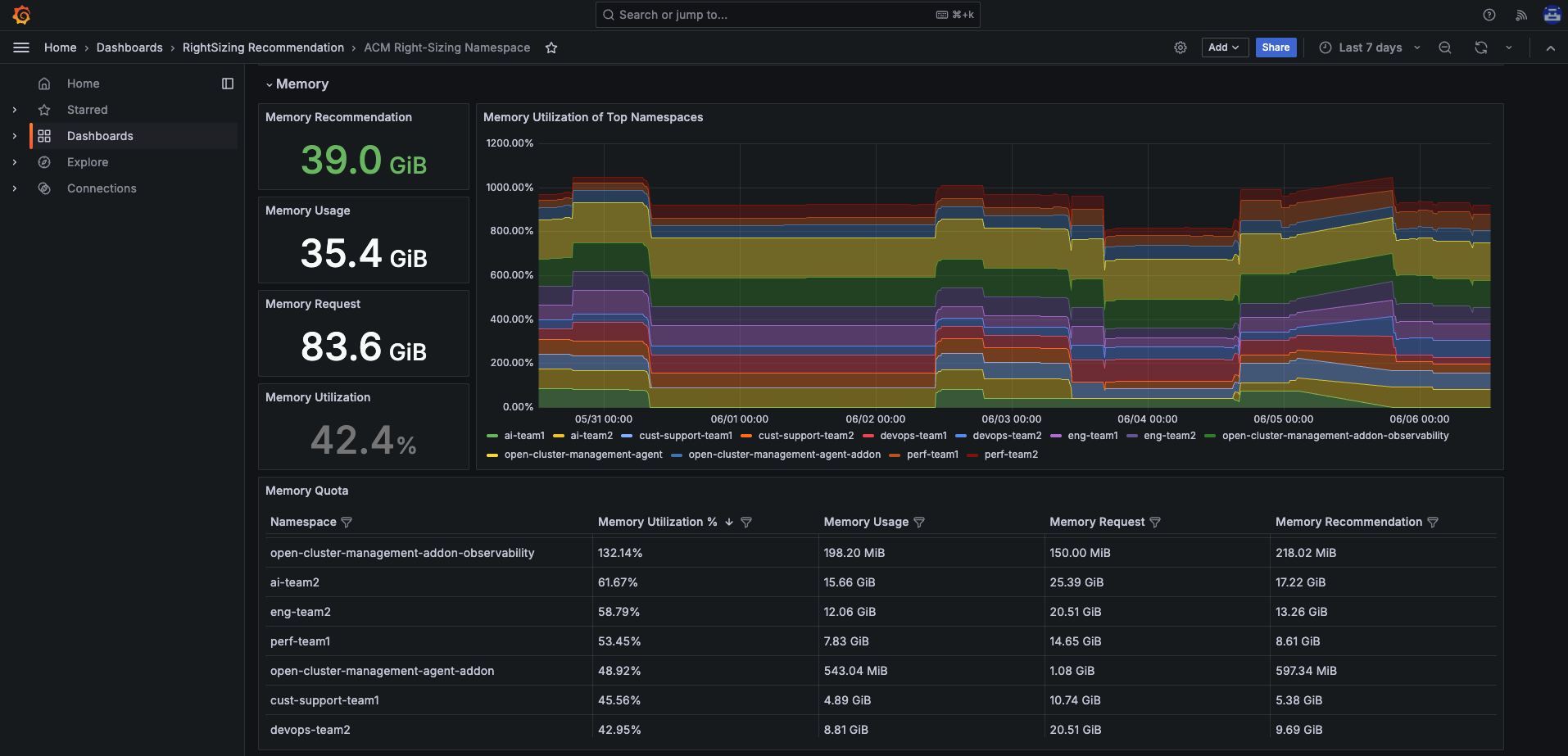The image size is (1568, 756).
Task: Click the Grafana logo icon
Action: point(22,15)
